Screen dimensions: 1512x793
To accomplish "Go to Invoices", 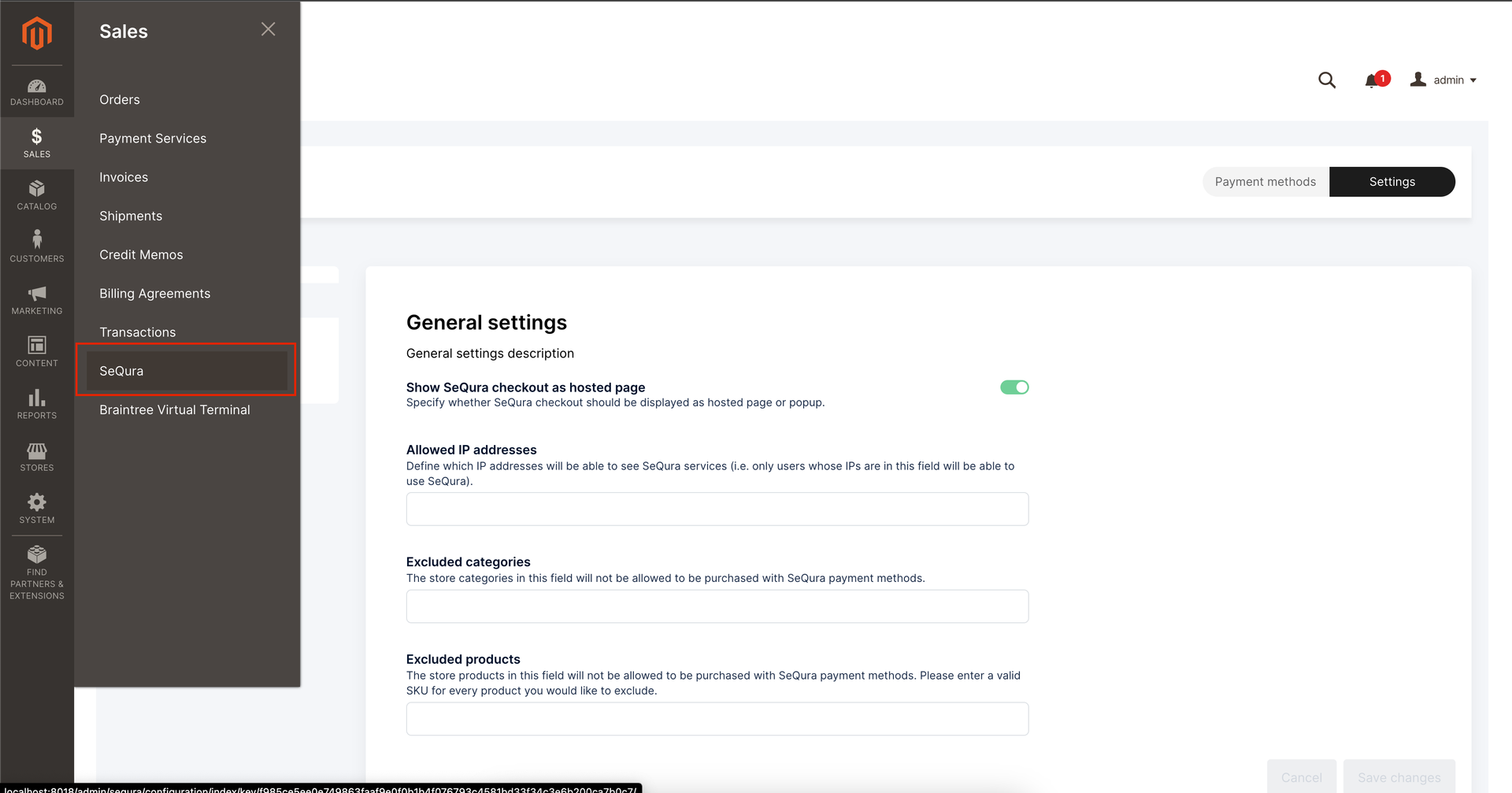I will coord(124,177).
